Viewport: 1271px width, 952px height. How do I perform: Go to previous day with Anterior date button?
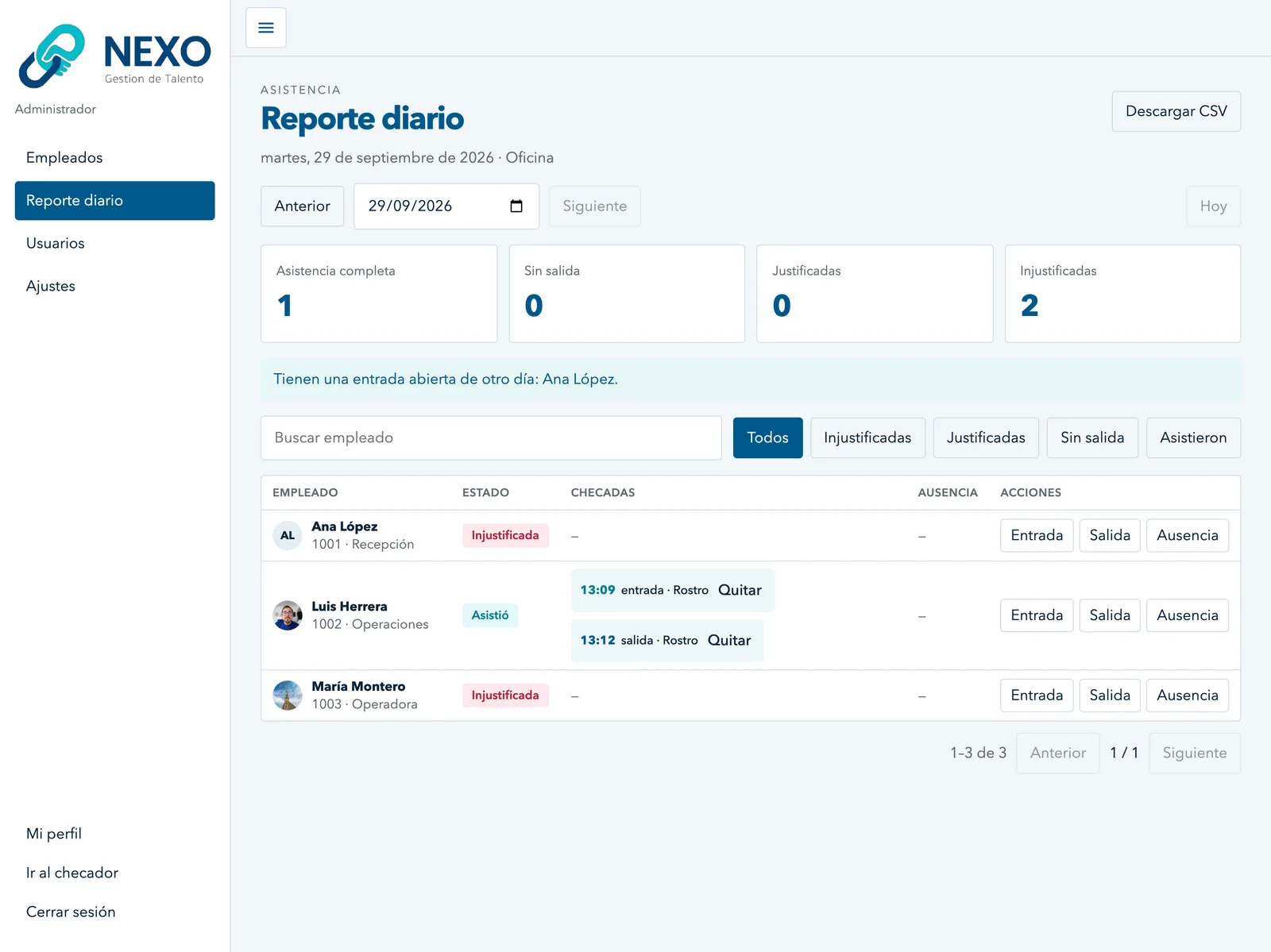303,206
